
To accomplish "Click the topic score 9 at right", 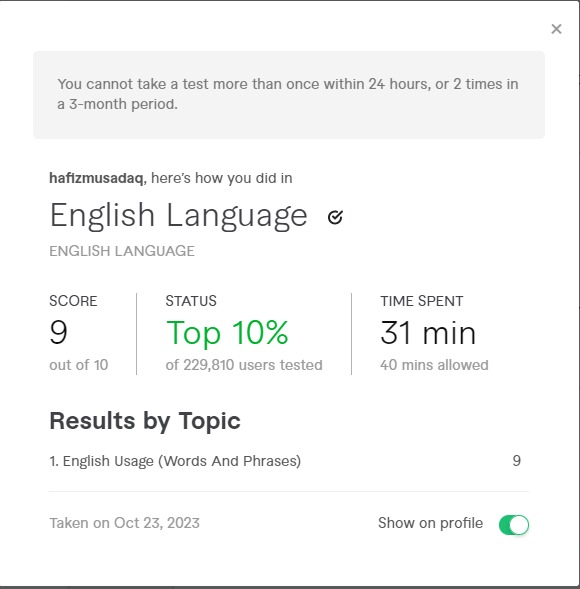I will [517, 461].
